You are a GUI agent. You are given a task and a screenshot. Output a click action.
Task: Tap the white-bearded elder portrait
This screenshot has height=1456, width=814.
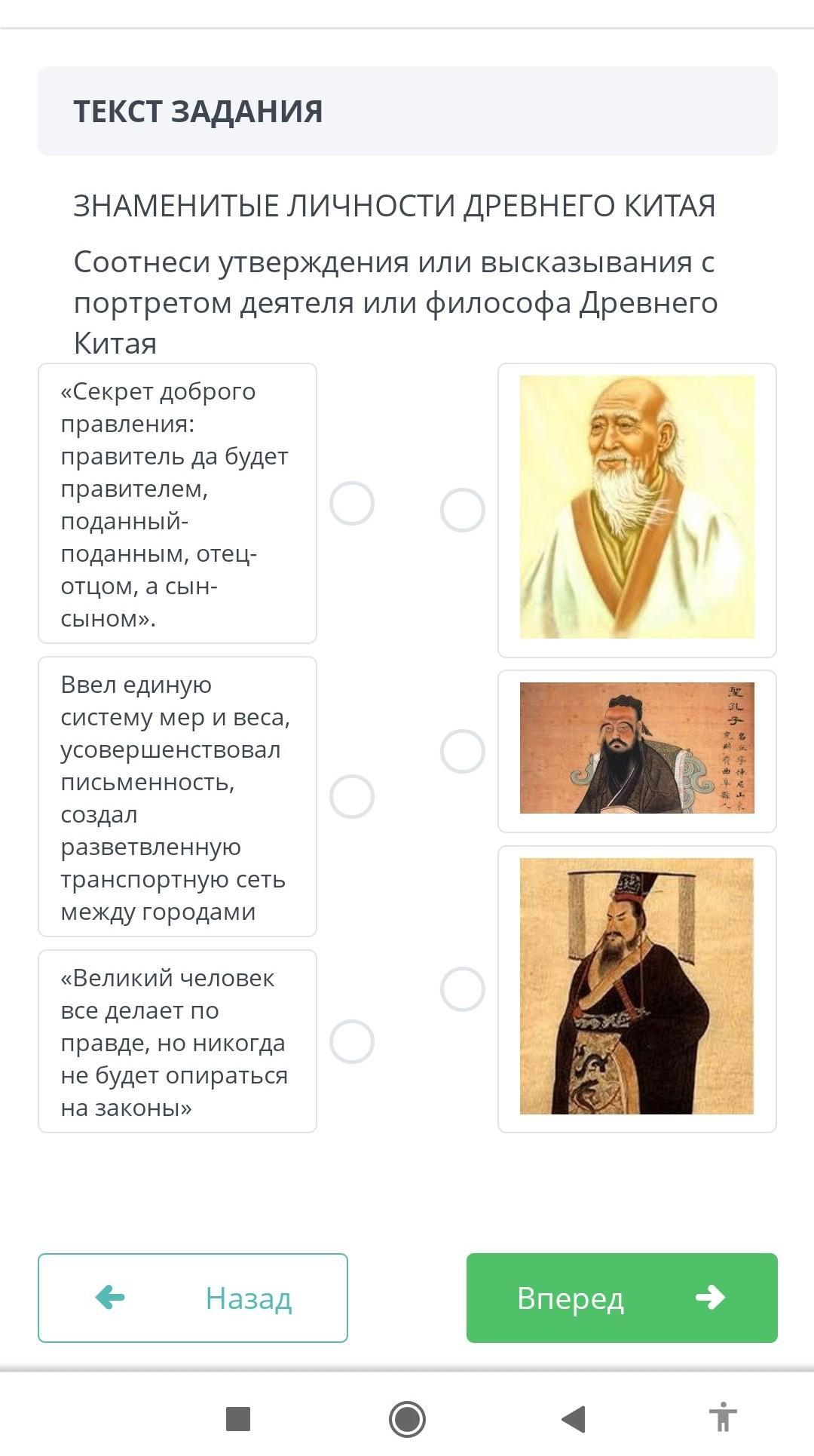tap(637, 507)
